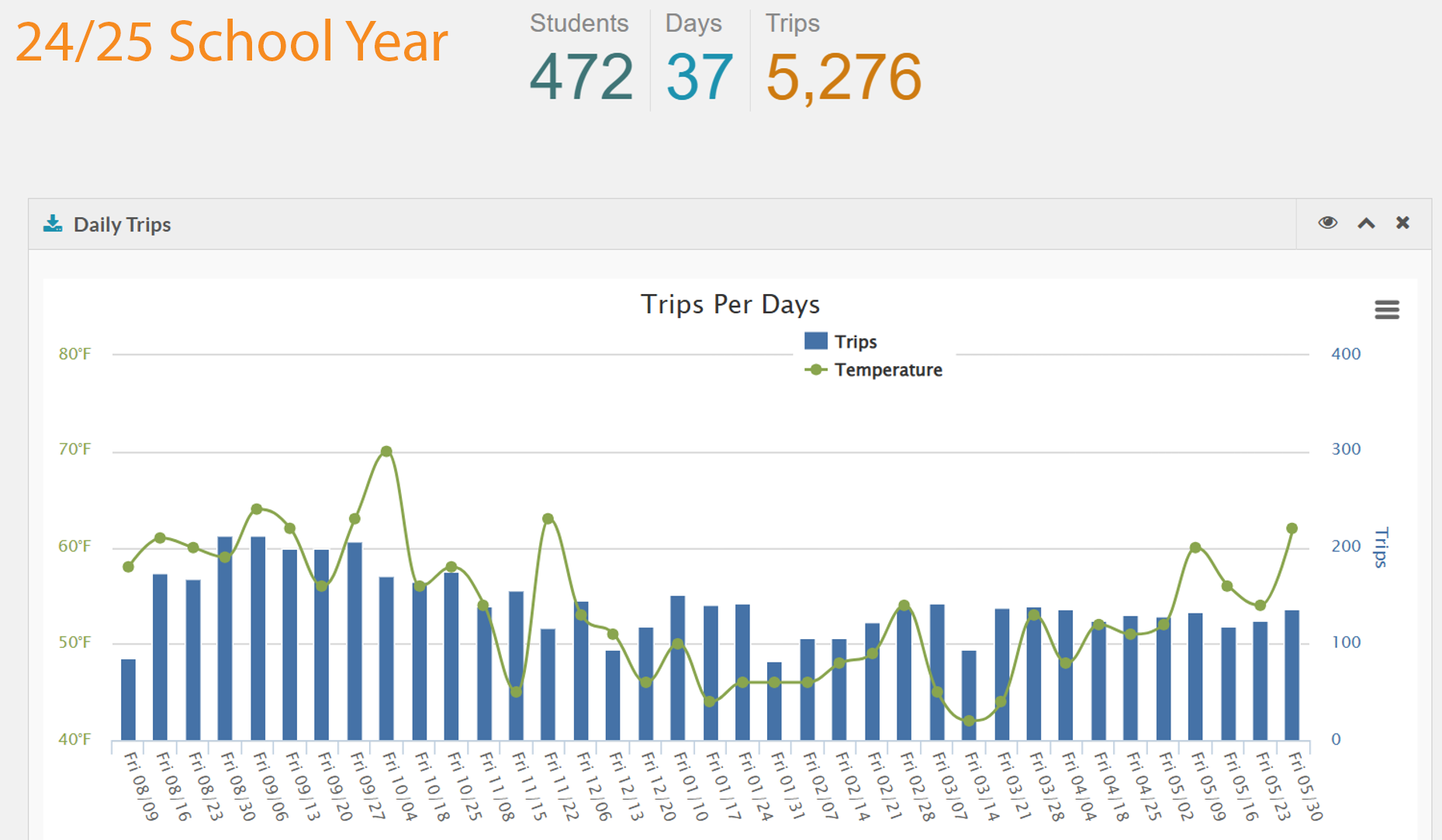Screen dimensions: 1442x840
Task: Click the Days count 37
Action: [x=699, y=77]
